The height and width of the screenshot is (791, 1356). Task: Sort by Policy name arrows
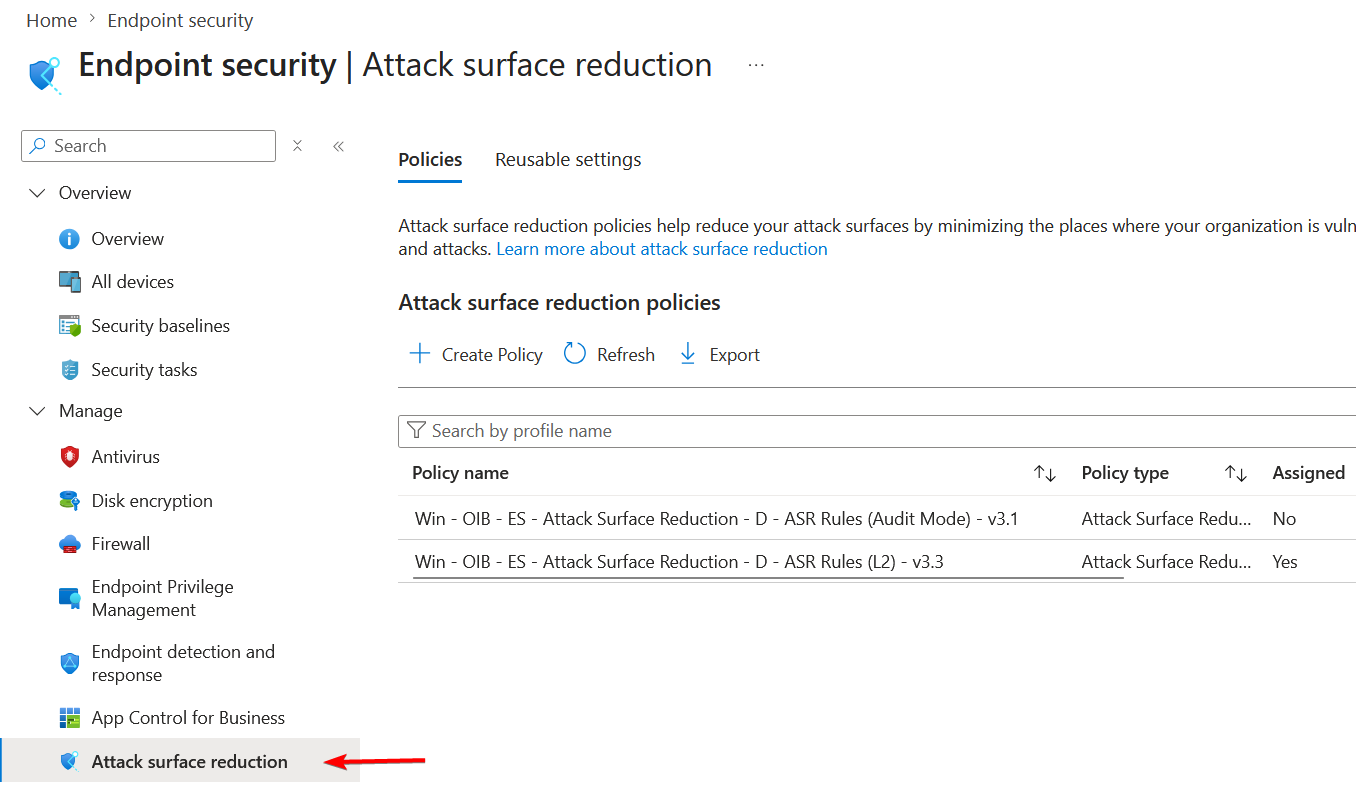tap(1045, 474)
